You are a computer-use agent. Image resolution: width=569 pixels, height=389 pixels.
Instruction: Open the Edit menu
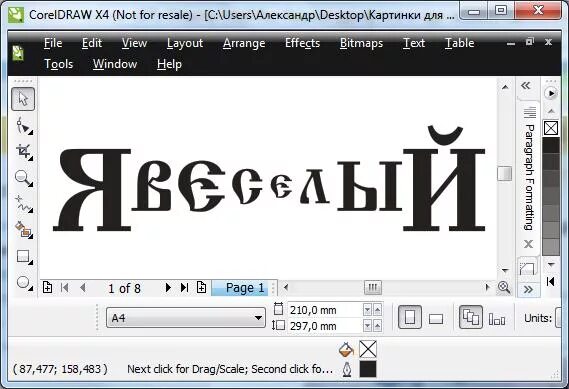91,43
